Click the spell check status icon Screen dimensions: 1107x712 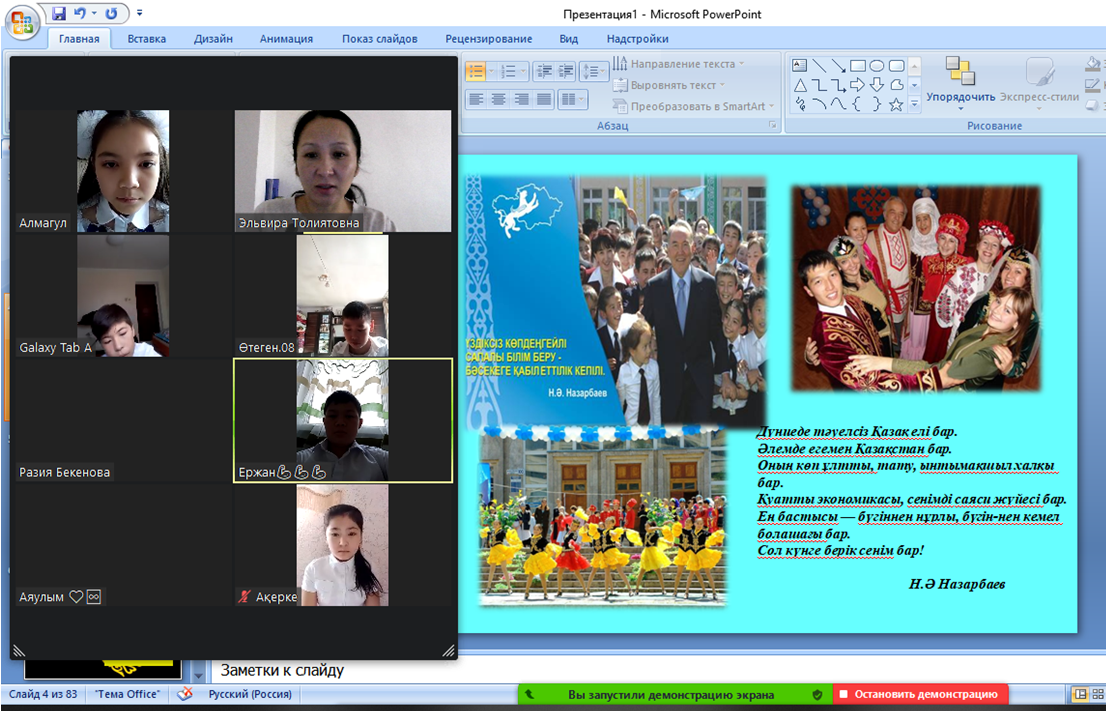(x=184, y=694)
